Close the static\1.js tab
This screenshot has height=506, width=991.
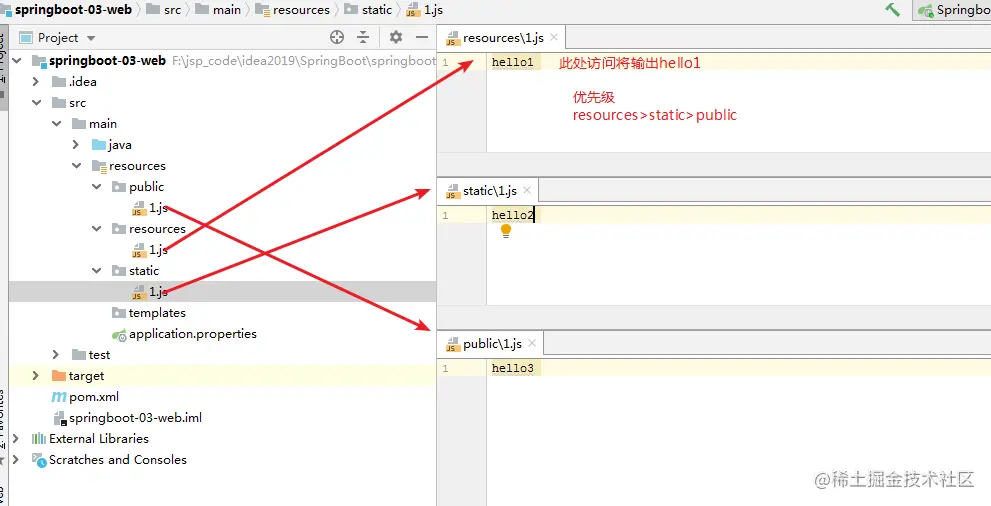pos(527,190)
